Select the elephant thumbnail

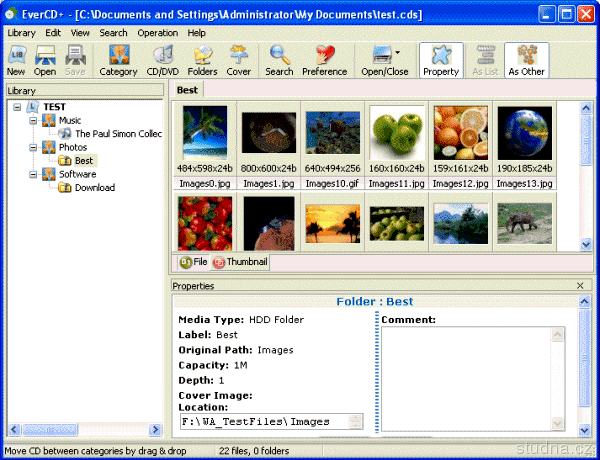click(x=525, y=223)
